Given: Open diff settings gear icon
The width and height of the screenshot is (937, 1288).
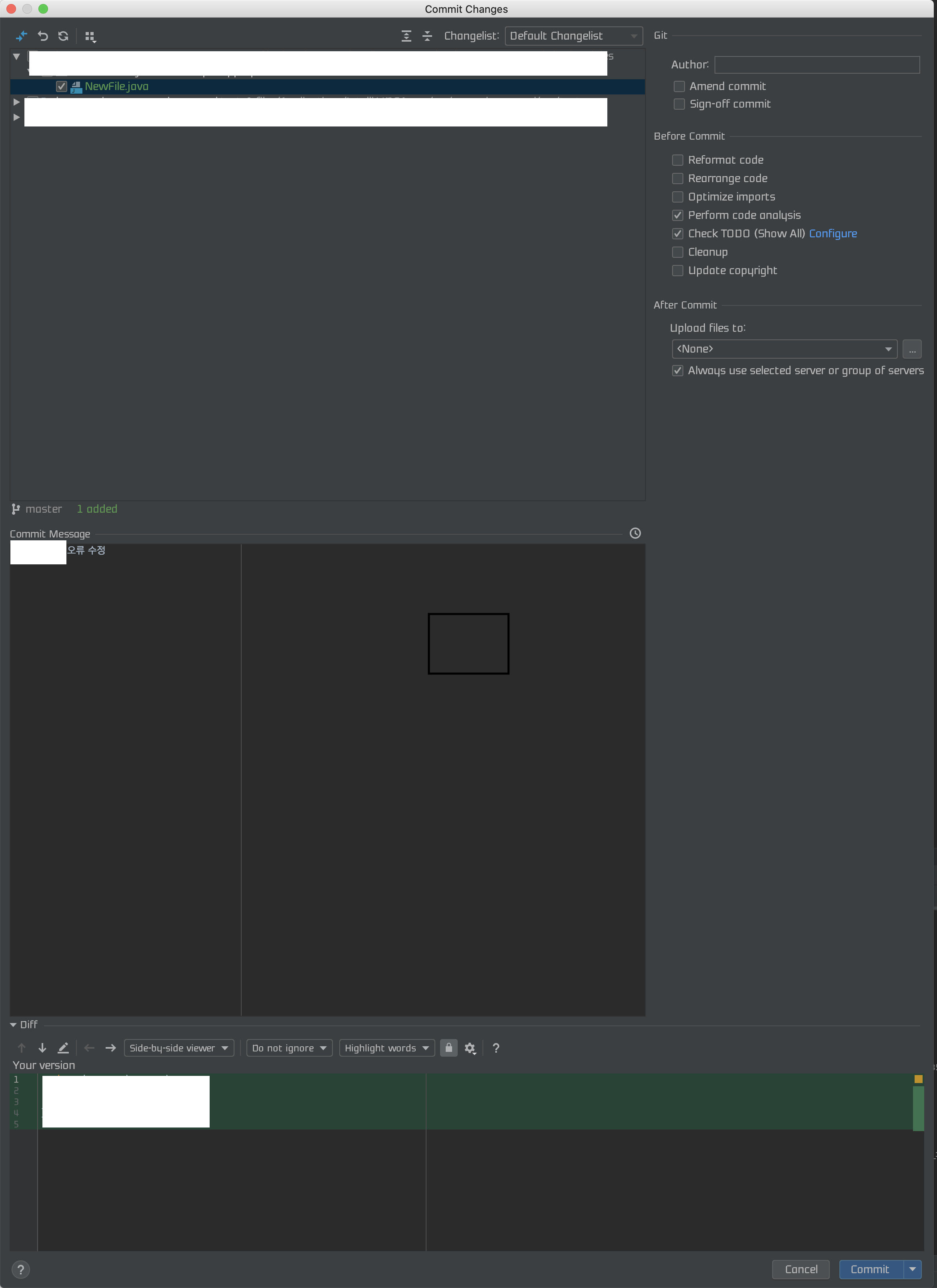Looking at the screenshot, I should [x=470, y=1048].
